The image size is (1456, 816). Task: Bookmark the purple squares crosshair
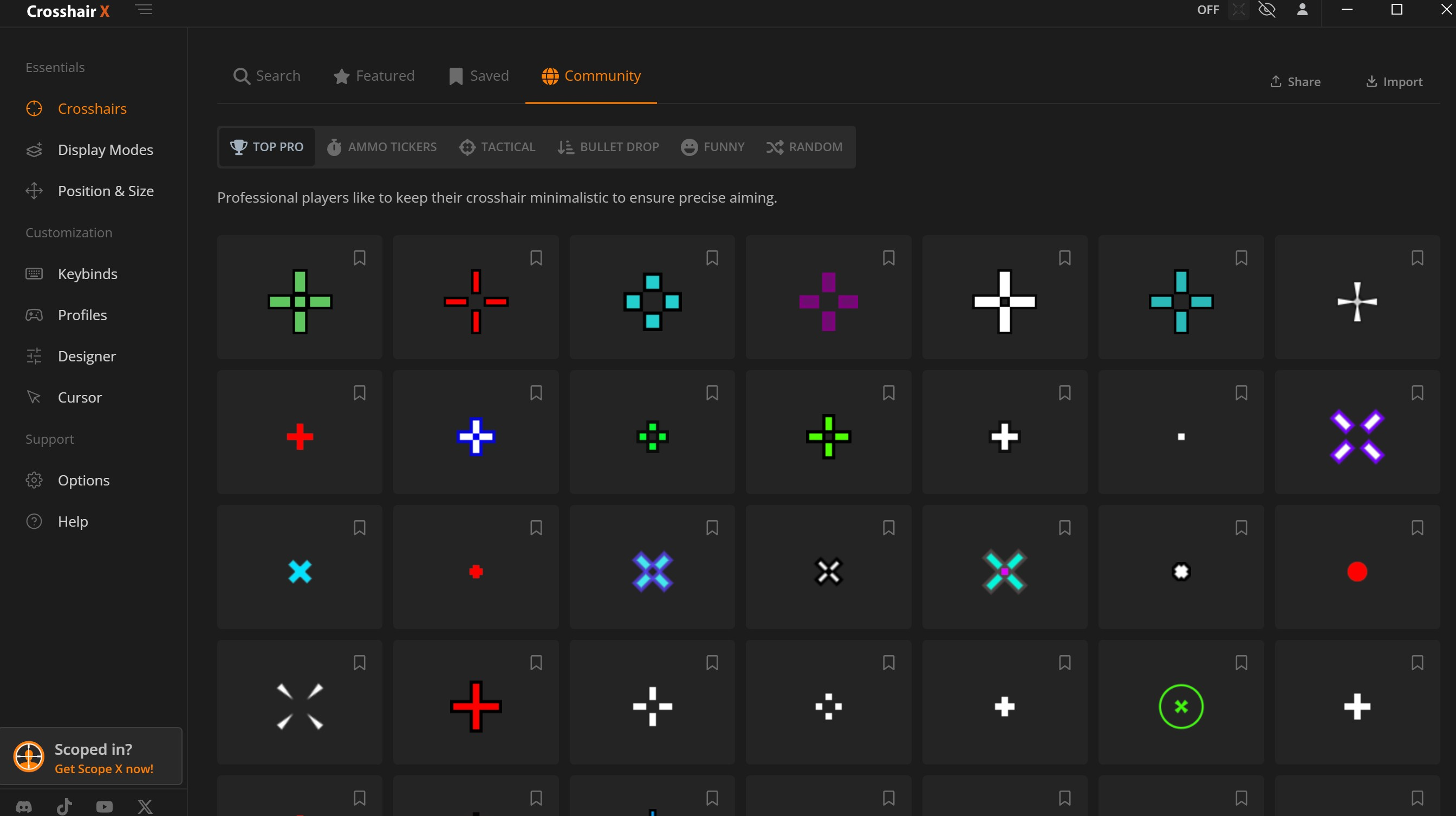[888, 258]
